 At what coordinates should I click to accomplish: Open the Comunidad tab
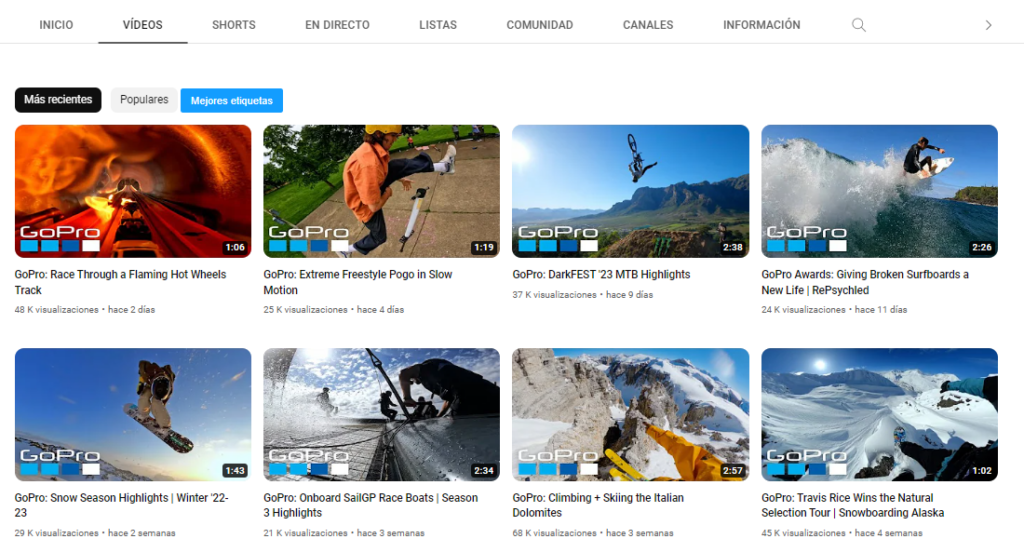point(539,25)
